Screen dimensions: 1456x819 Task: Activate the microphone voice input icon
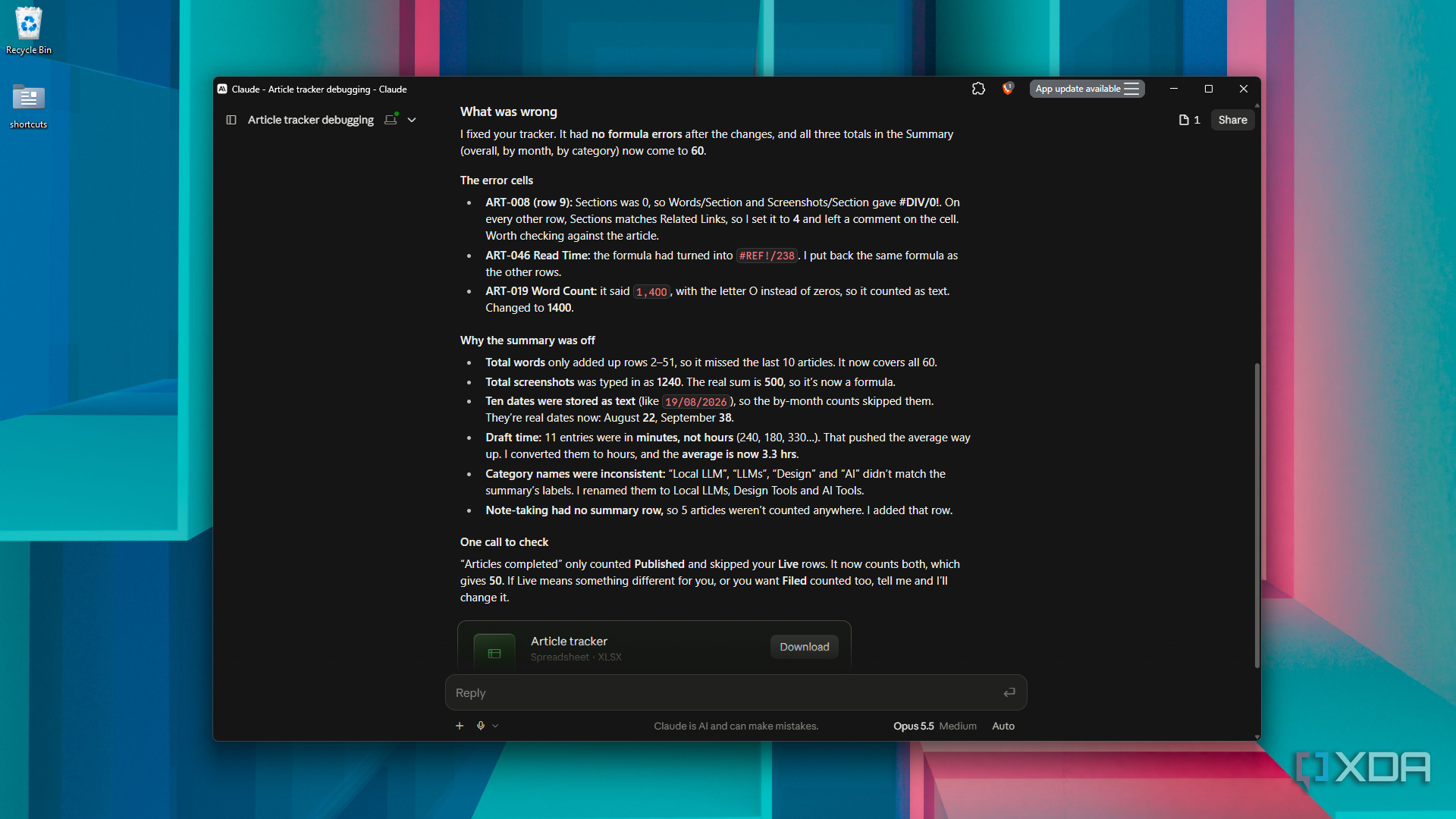click(x=481, y=726)
